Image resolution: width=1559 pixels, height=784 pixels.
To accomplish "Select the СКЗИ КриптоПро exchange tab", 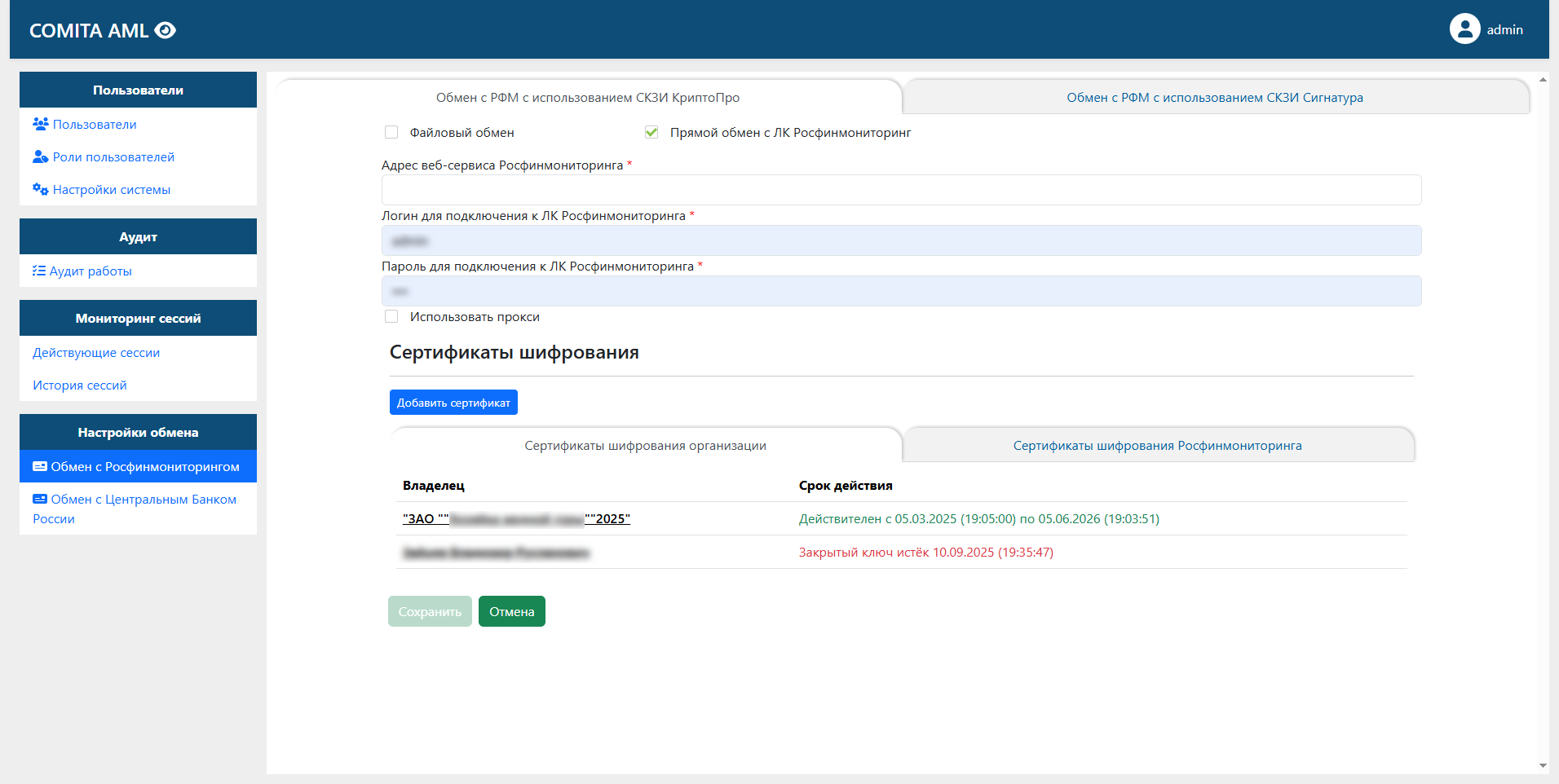I will [x=587, y=98].
